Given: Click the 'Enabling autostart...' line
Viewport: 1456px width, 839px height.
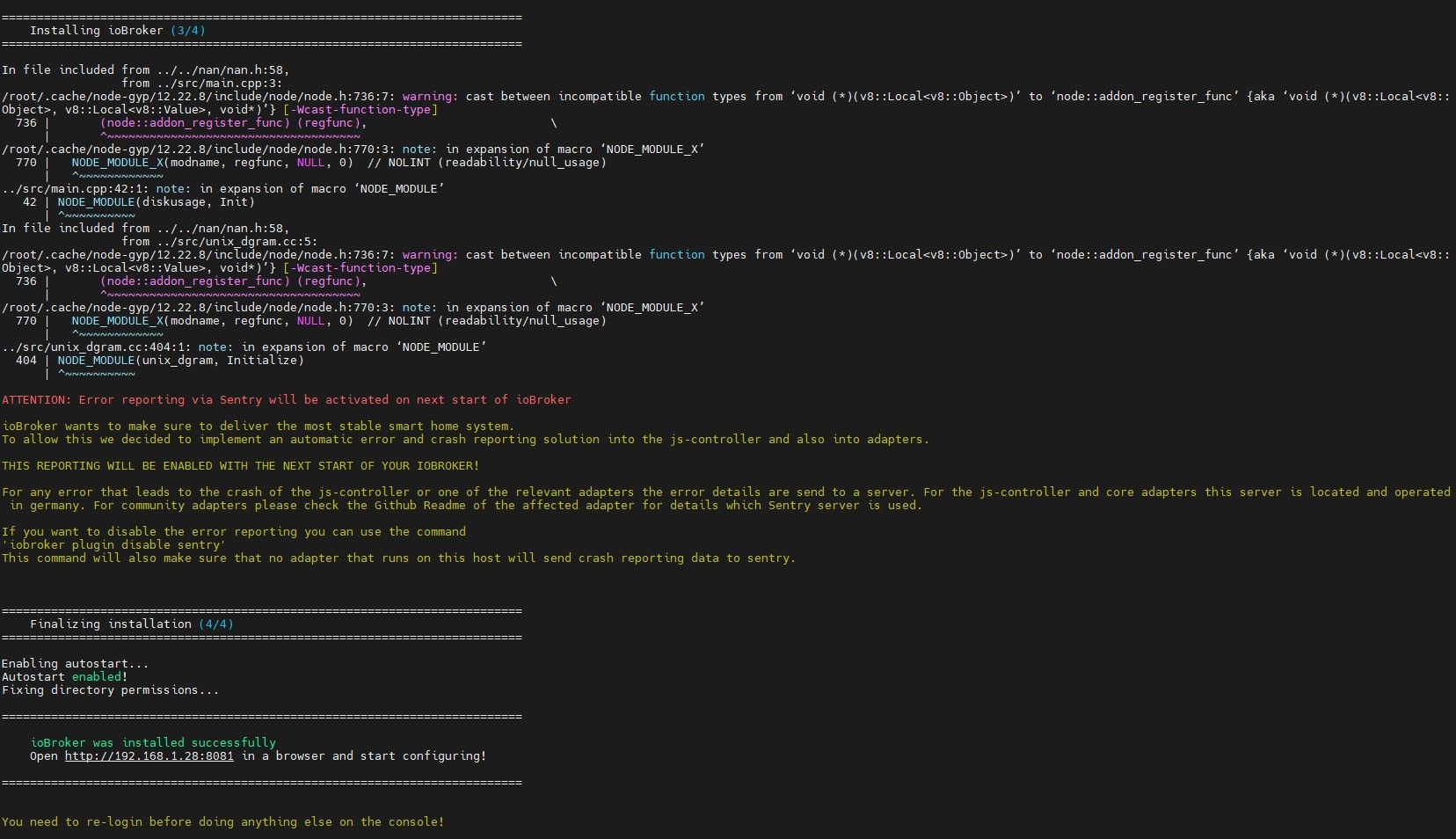Looking at the screenshot, I should tap(76, 663).
